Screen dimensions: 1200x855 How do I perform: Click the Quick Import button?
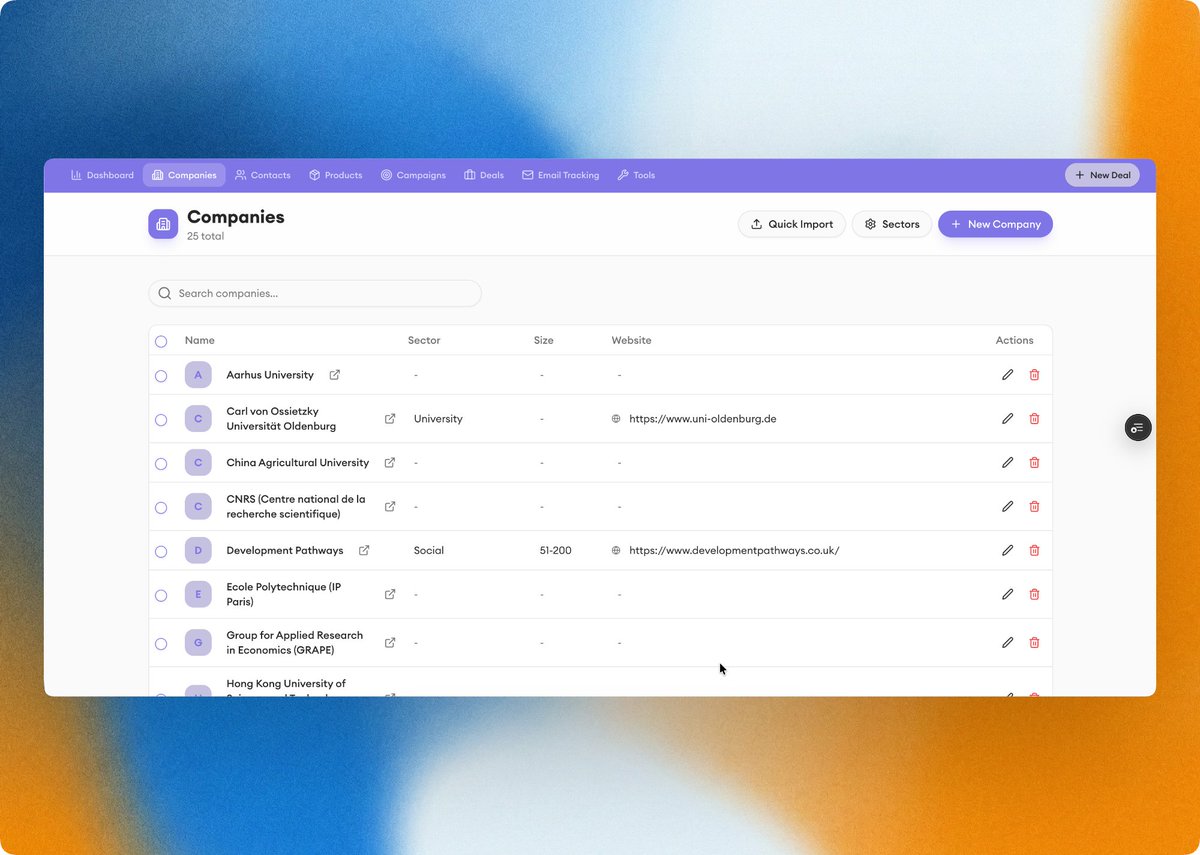click(792, 224)
